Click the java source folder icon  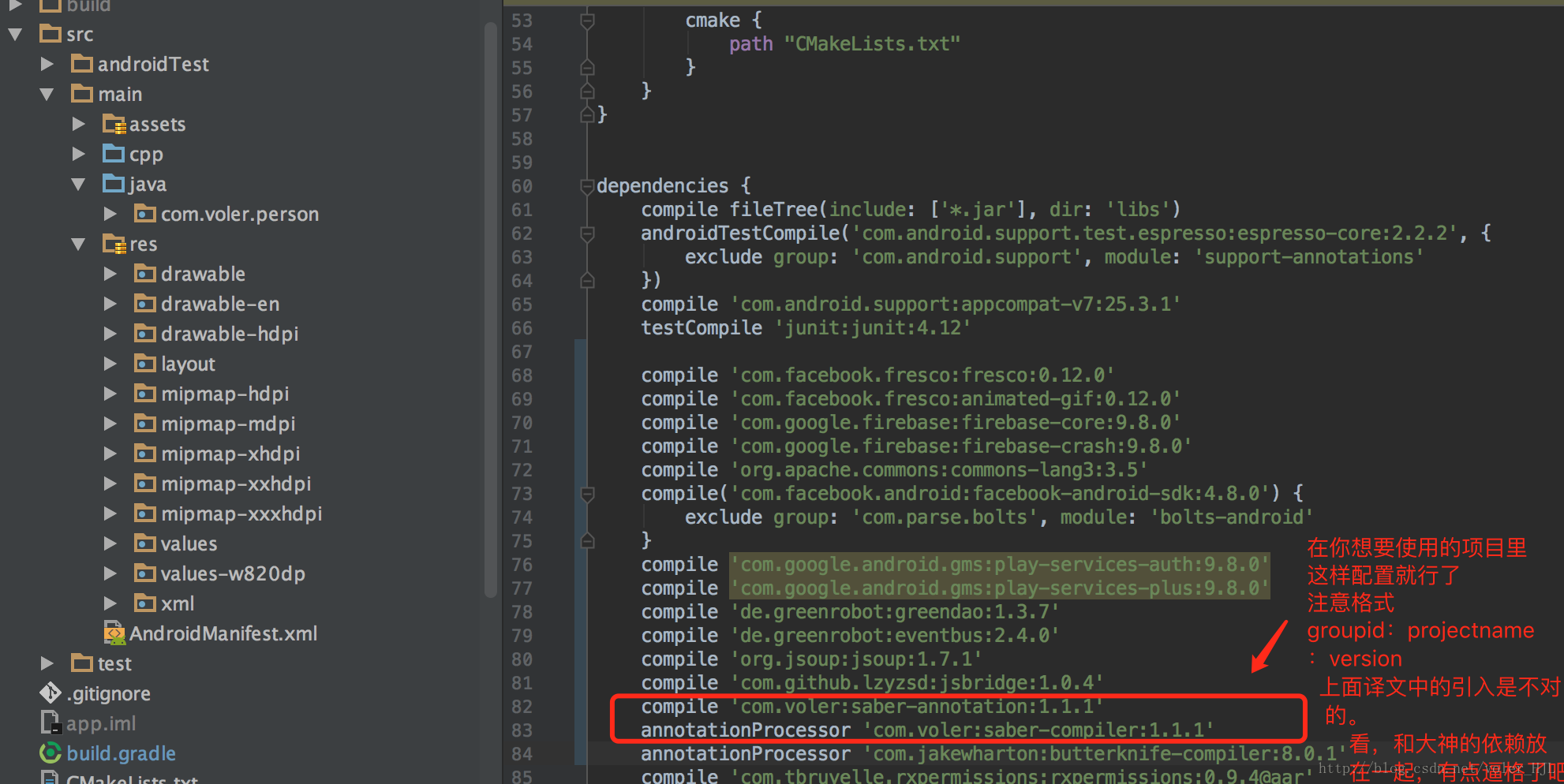[x=114, y=183]
